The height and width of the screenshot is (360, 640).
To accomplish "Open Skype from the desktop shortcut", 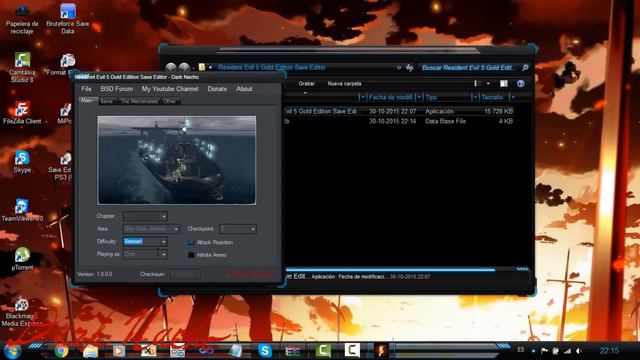I will point(22,161).
